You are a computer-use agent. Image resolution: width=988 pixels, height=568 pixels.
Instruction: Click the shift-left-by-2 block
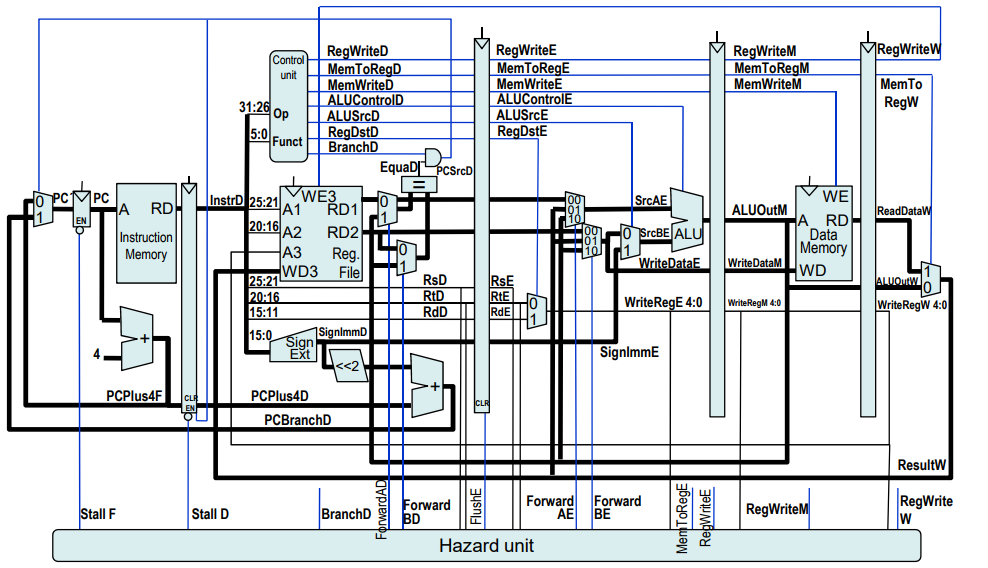point(347,366)
